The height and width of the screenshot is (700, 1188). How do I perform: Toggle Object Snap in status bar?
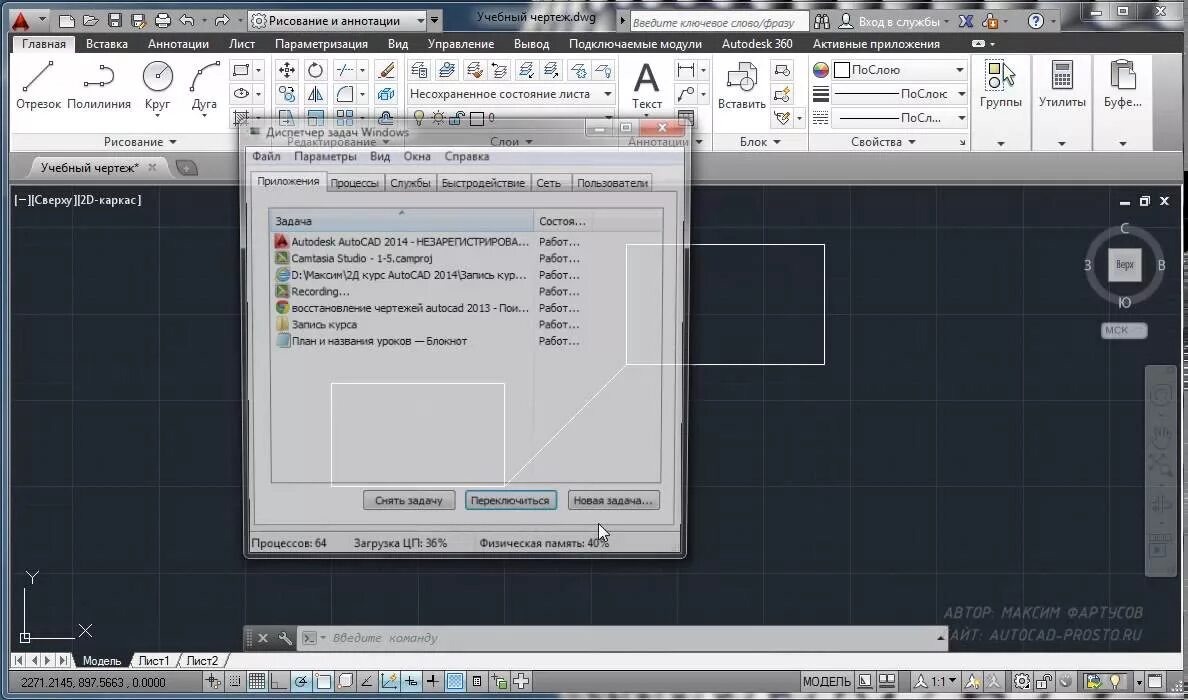click(323, 681)
